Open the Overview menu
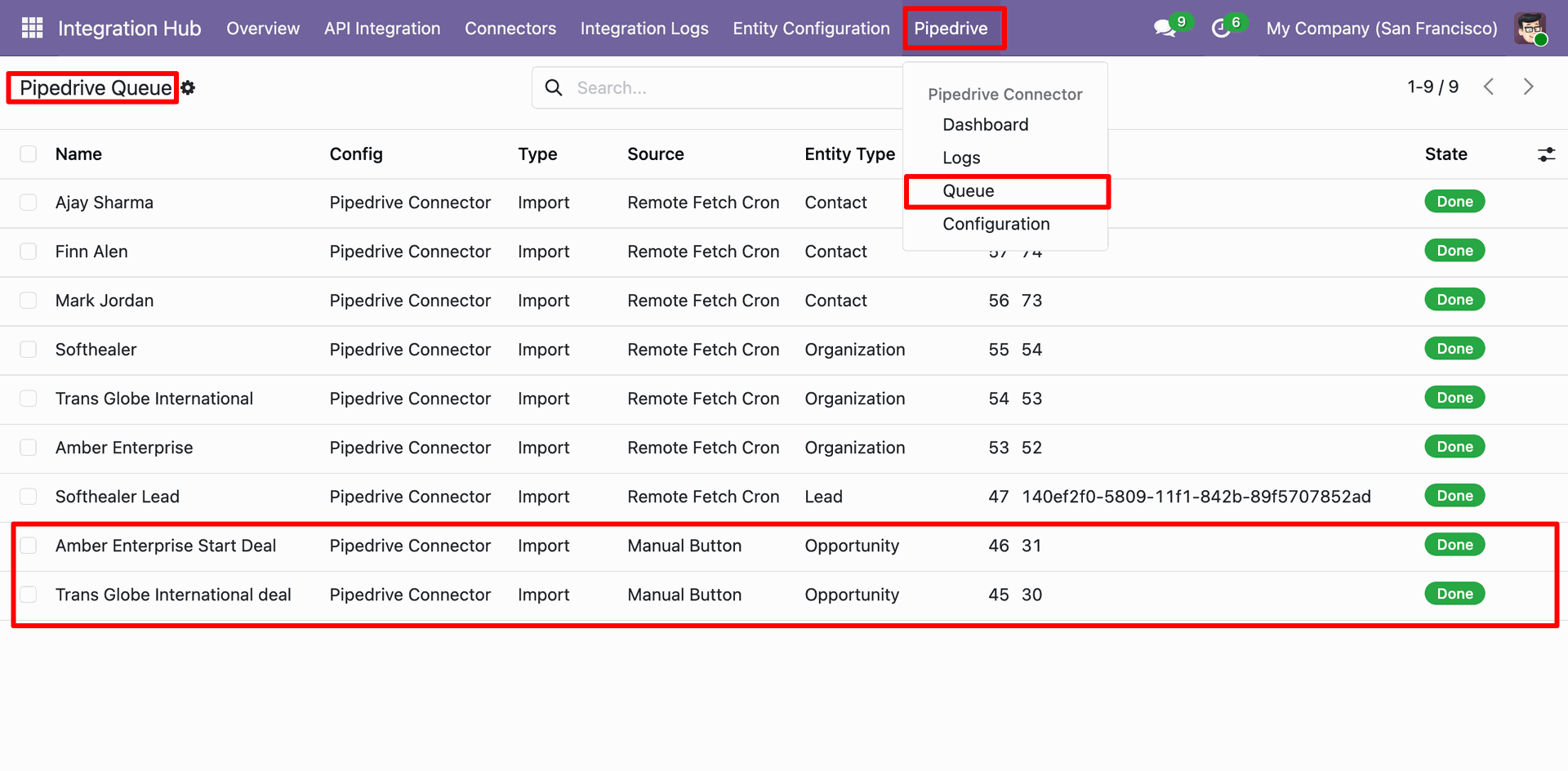 click(263, 29)
